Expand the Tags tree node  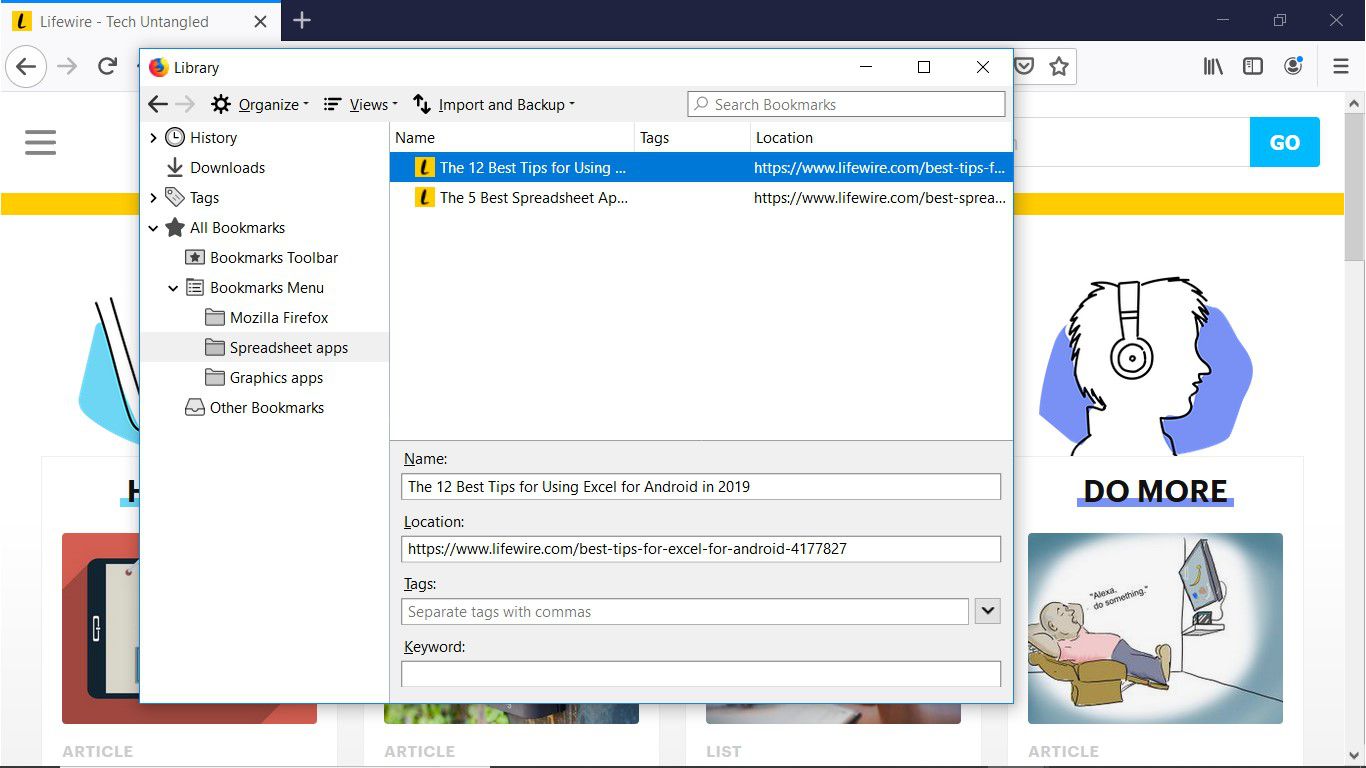coord(153,198)
